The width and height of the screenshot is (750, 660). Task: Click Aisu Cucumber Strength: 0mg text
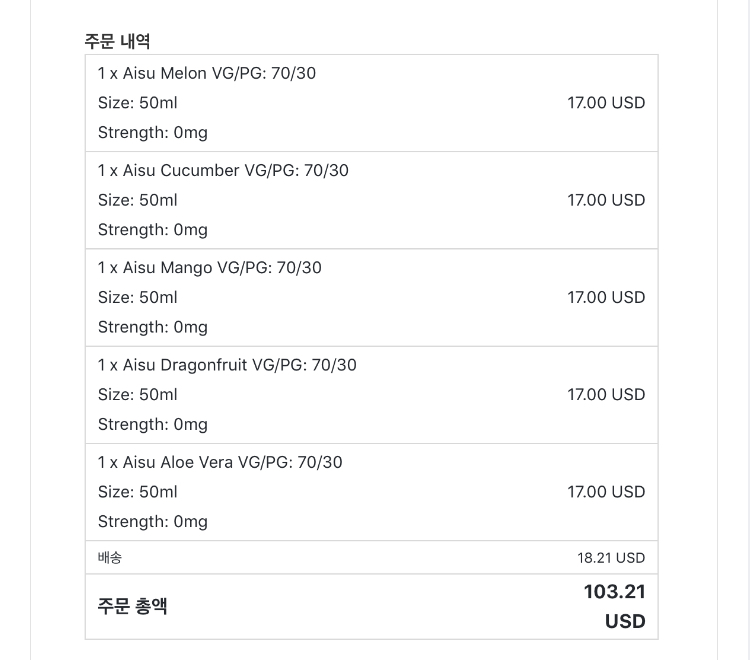153,230
